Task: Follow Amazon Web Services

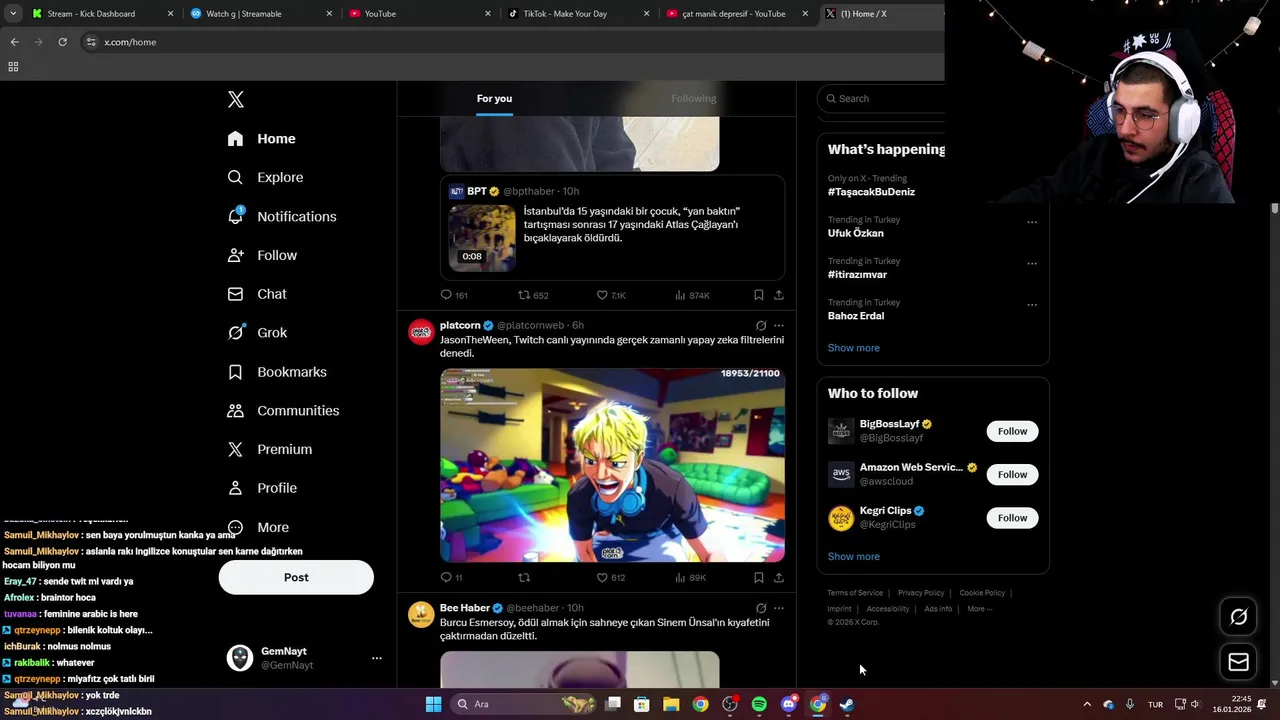Action: click(1012, 474)
